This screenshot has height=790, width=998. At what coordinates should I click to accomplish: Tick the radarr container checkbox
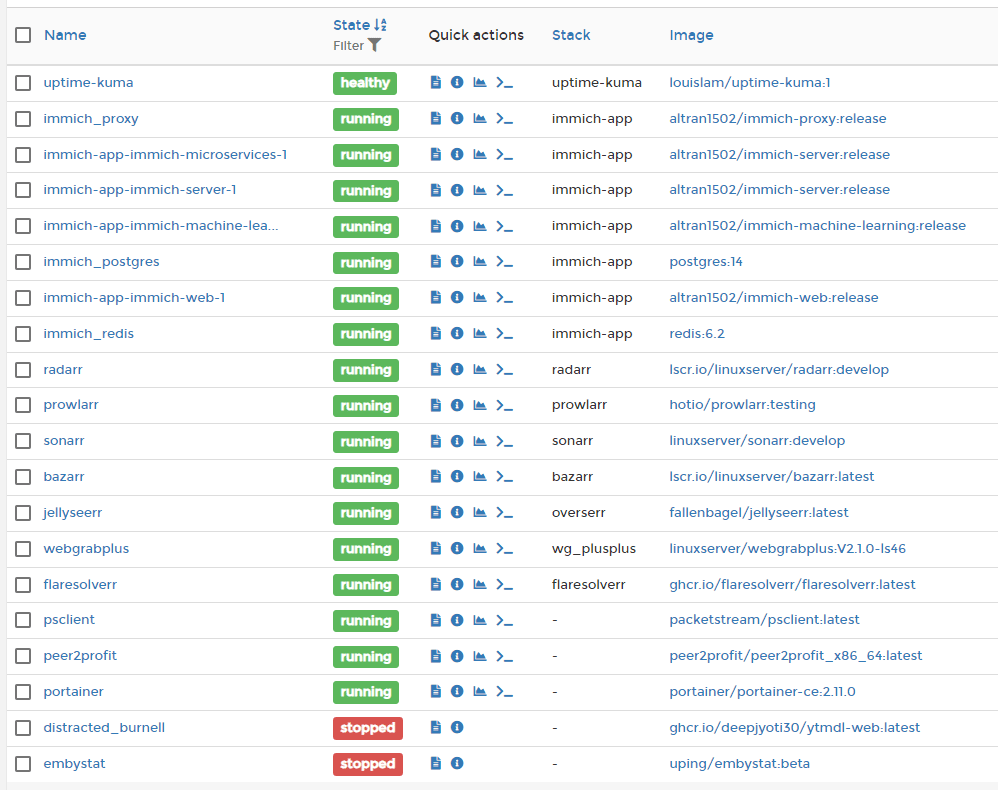click(x=23, y=369)
